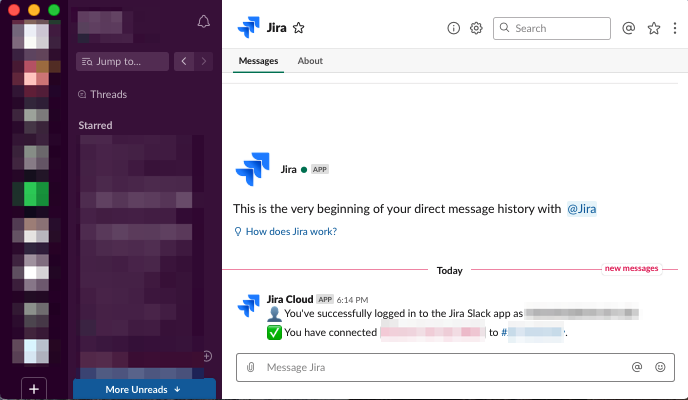Image resolution: width=688 pixels, height=400 pixels.
Task: Star the Jira conversation next to title
Action: 299,28
